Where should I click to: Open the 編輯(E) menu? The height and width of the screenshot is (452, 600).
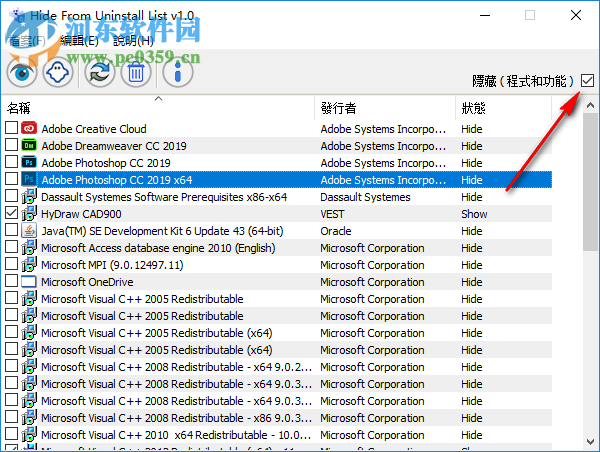[80, 41]
